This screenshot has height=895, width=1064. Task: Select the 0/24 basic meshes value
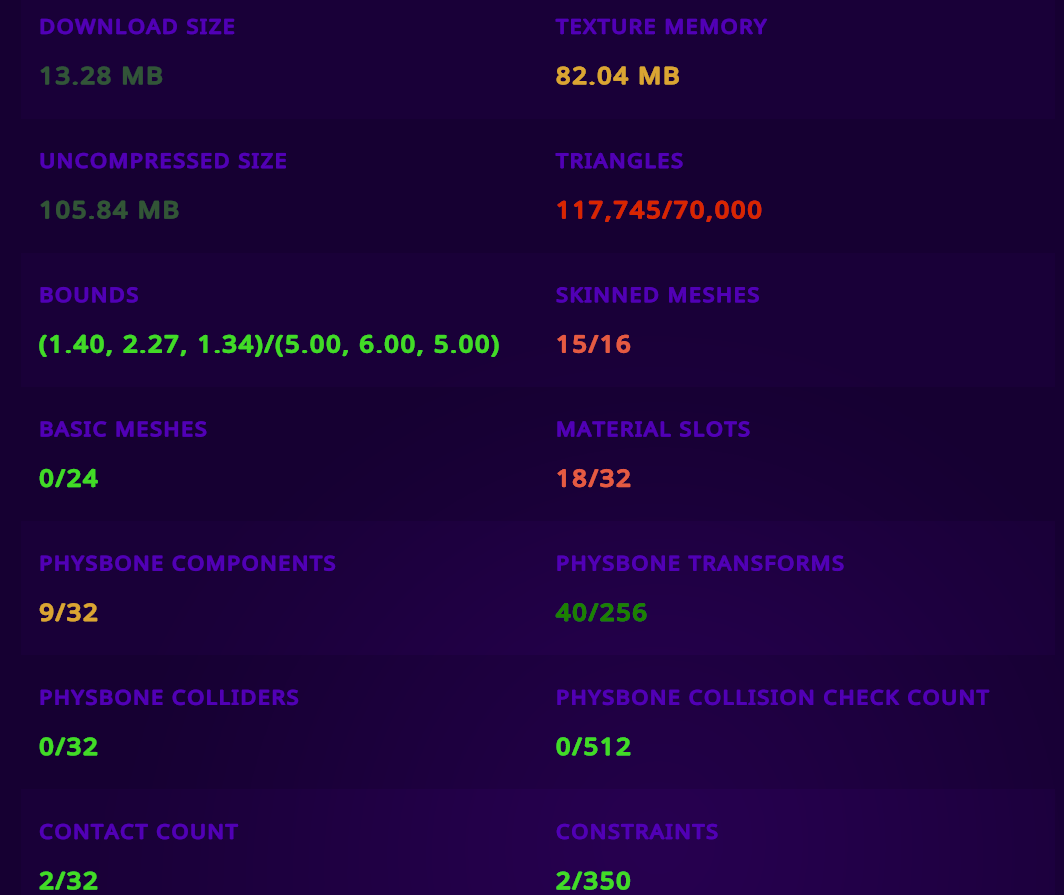69,478
